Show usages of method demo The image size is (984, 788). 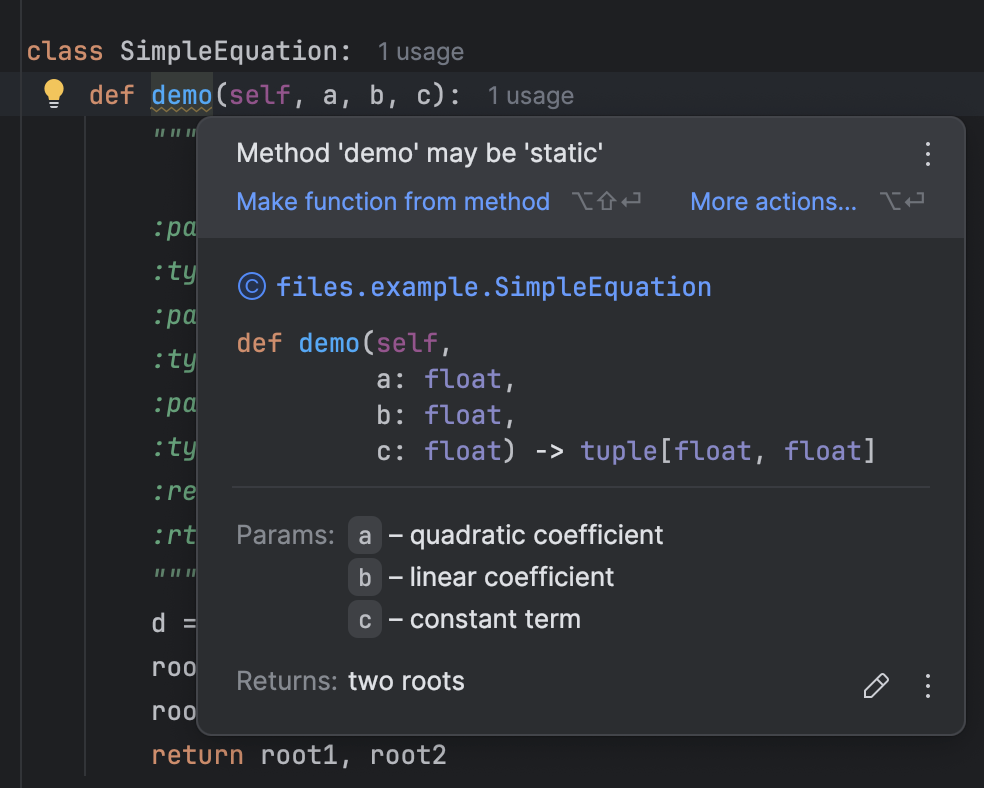(529, 95)
